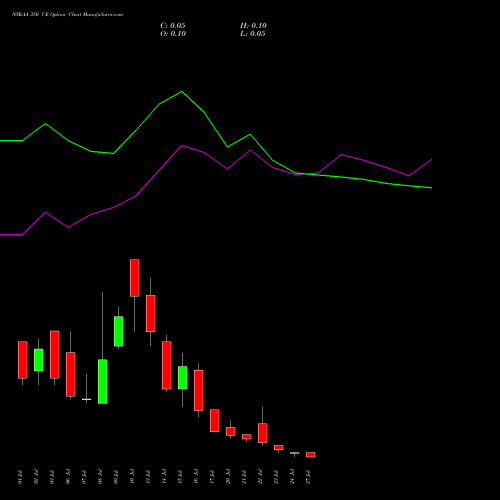The image size is (500, 500).
Task: Click the purple line's right end point
Action: 432,159
